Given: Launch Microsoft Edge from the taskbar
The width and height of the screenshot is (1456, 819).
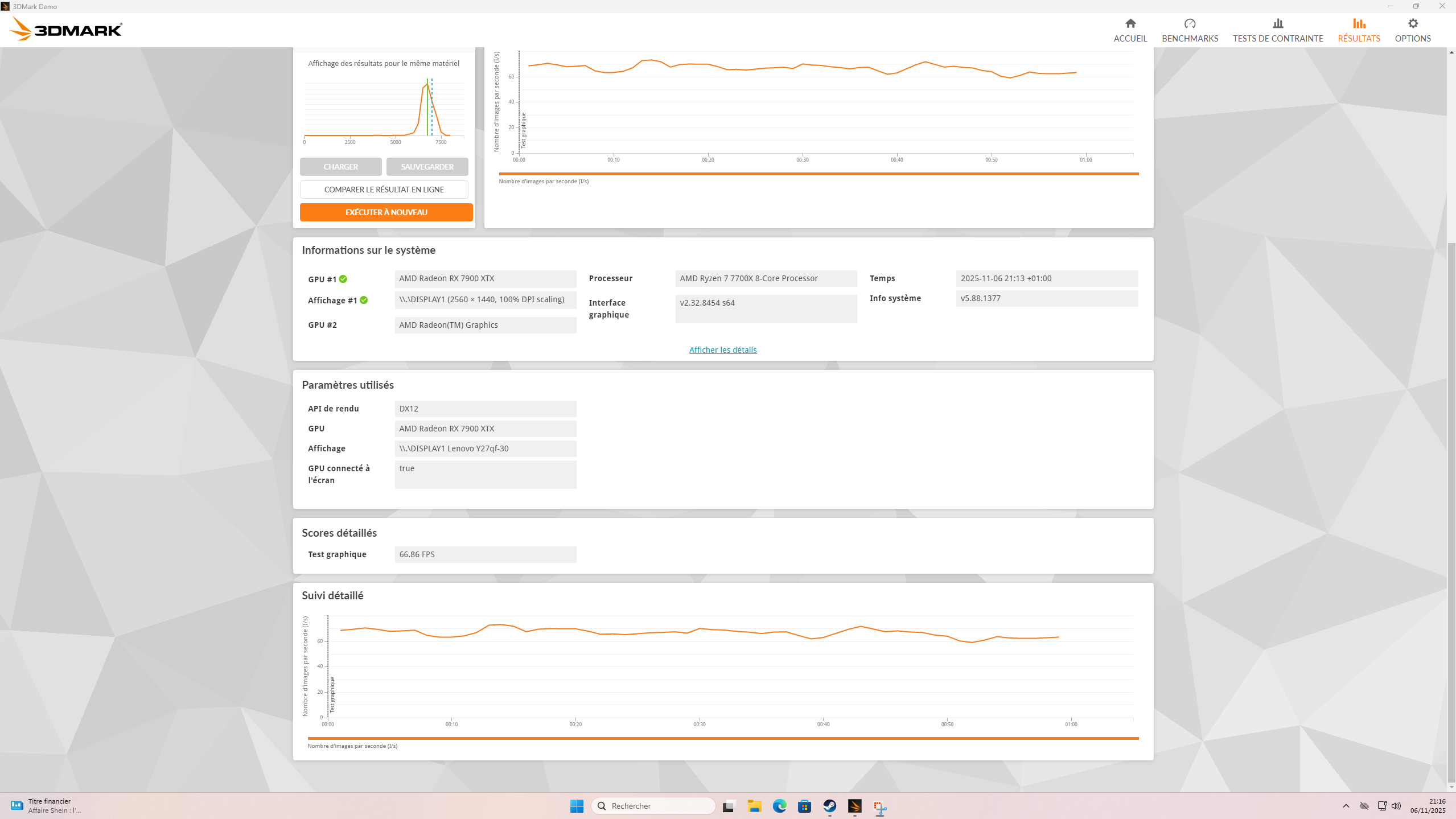Looking at the screenshot, I should click(779, 806).
